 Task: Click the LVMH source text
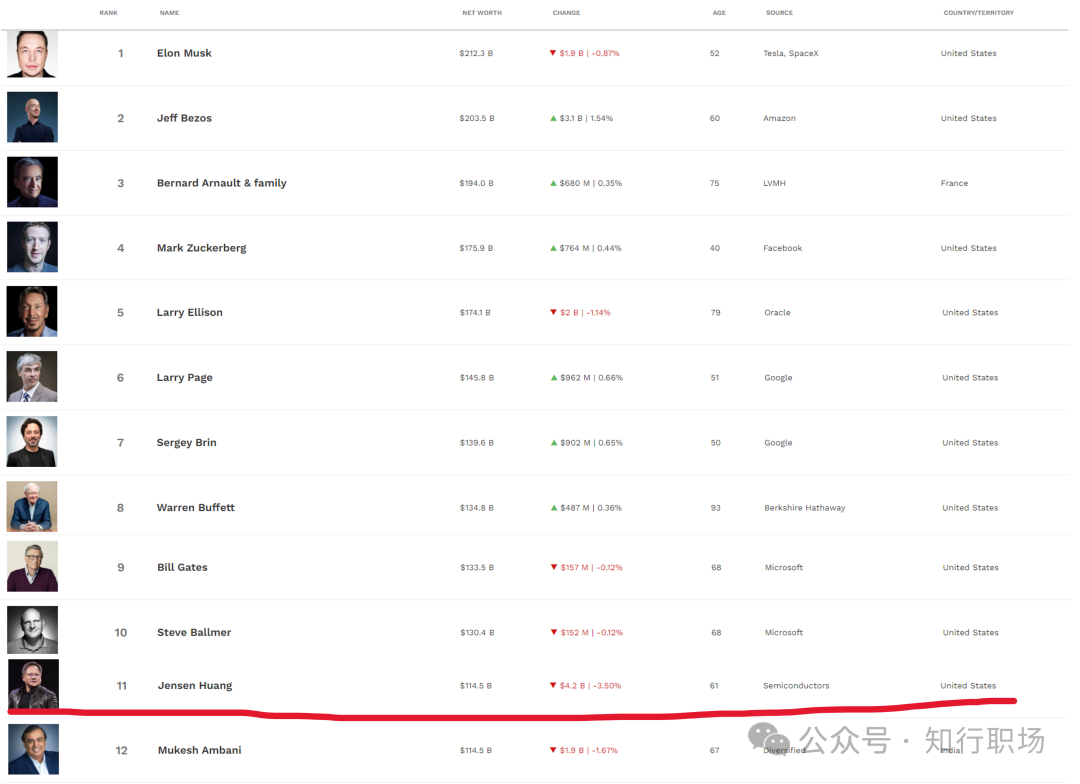[x=774, y=183]
